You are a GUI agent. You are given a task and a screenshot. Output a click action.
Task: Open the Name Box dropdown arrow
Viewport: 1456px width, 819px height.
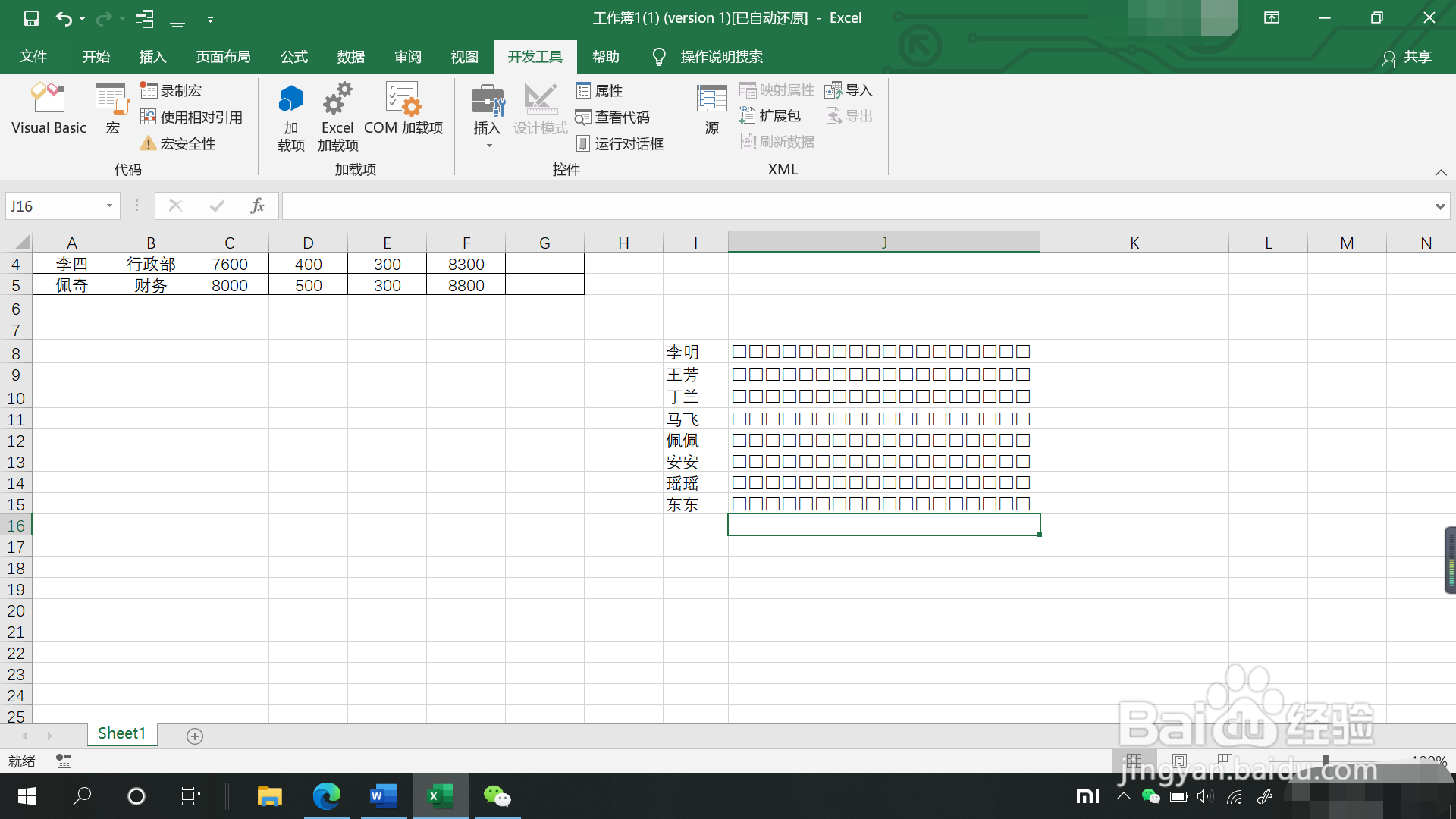tap(109, 206)
